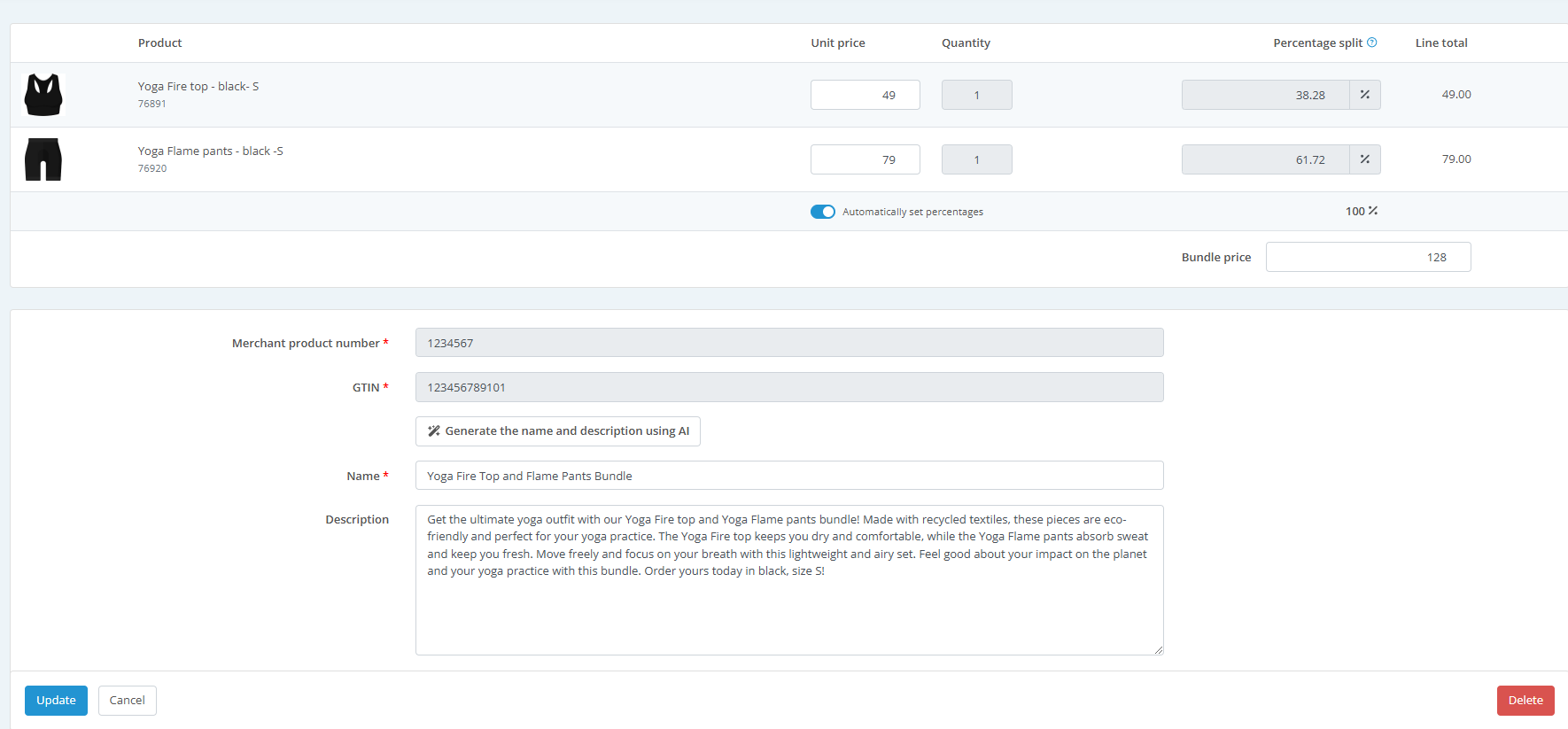1568x729 pixels.
Task: Click the bundle Name text field
Action: tap(788, 476)
